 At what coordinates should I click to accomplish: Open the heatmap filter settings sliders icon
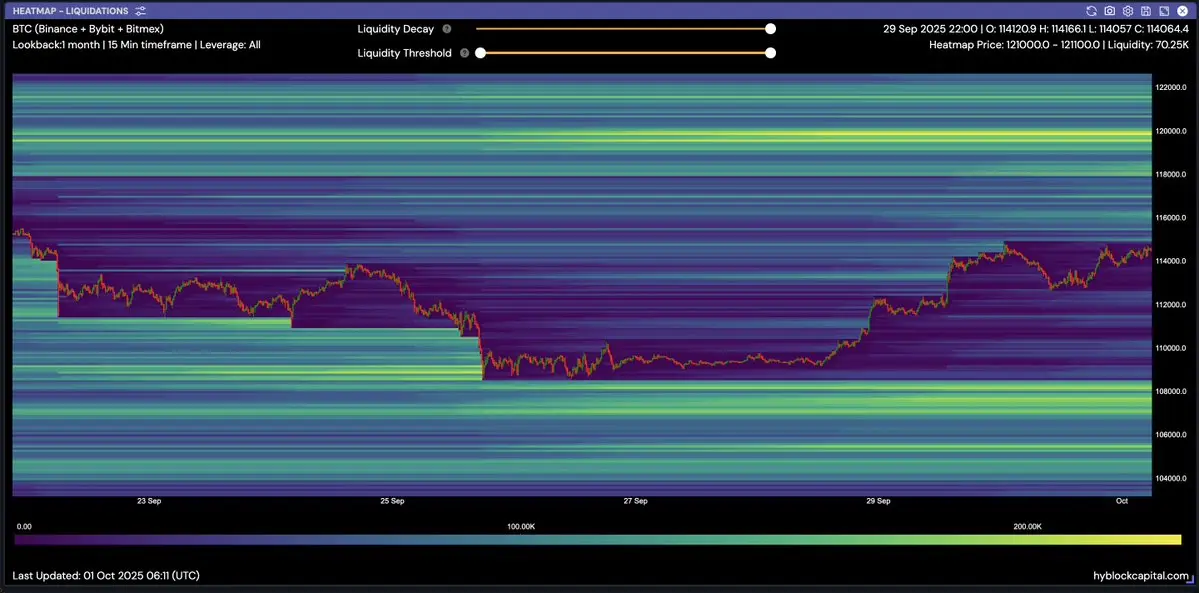140,11
